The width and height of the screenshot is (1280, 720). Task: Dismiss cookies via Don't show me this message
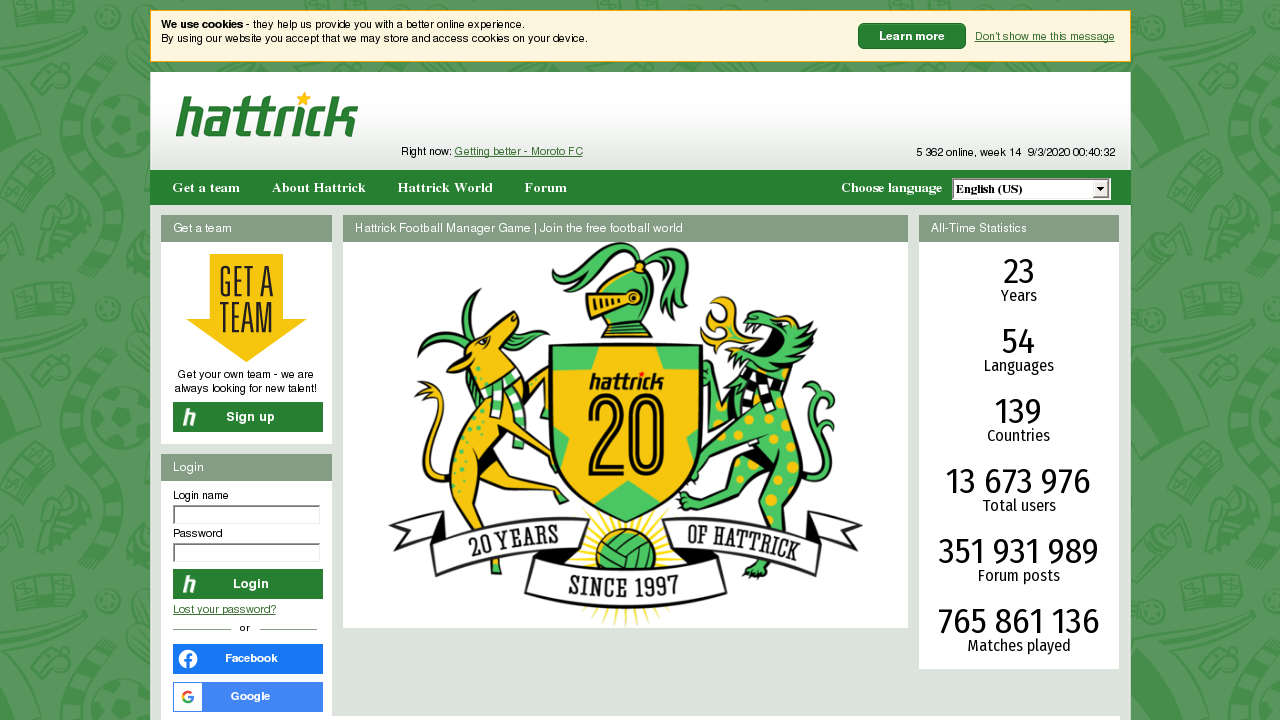tap(1045, 37)
